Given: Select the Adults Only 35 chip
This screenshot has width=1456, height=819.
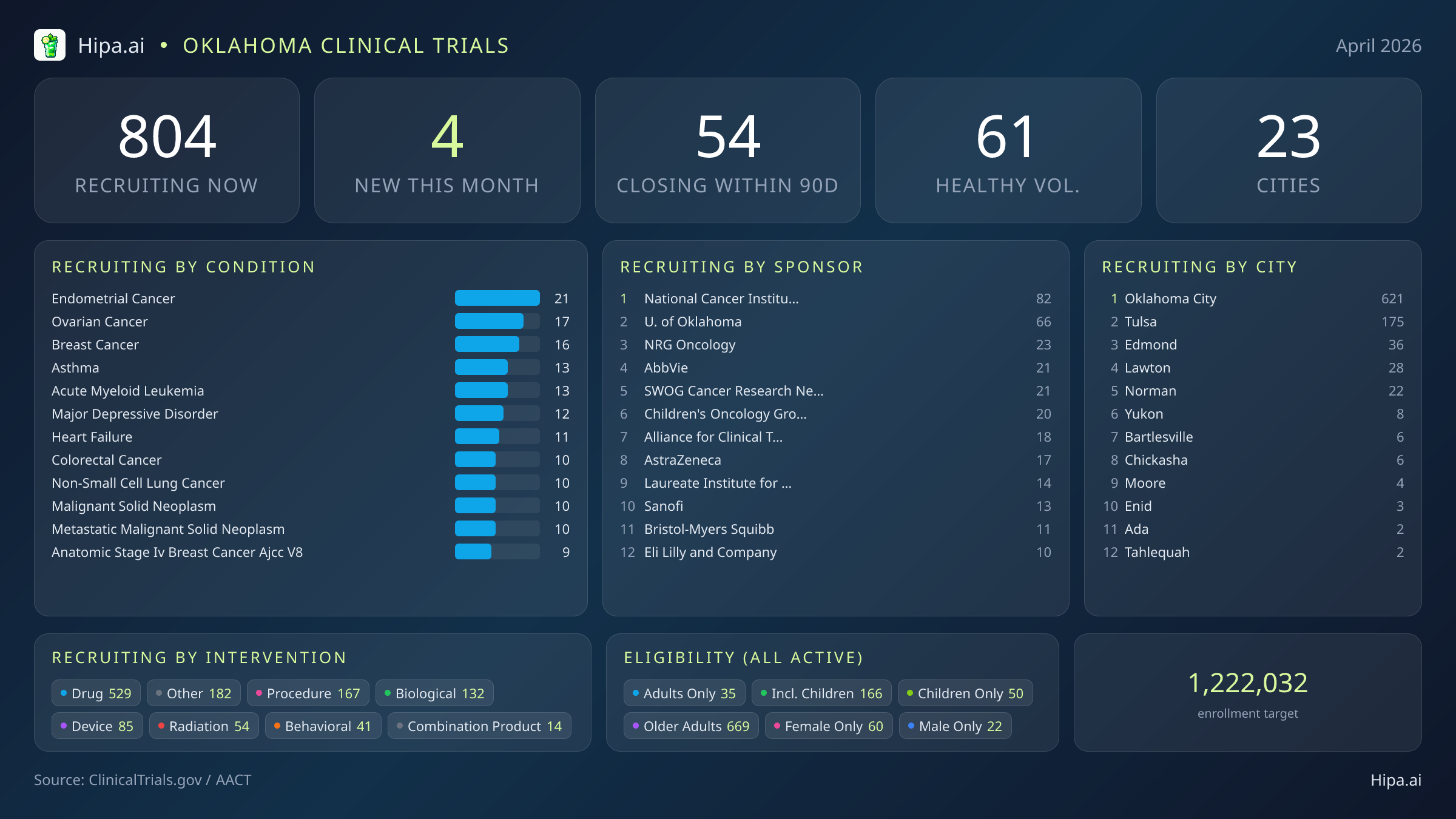Looking at the screenshot, I should (684, 693).
